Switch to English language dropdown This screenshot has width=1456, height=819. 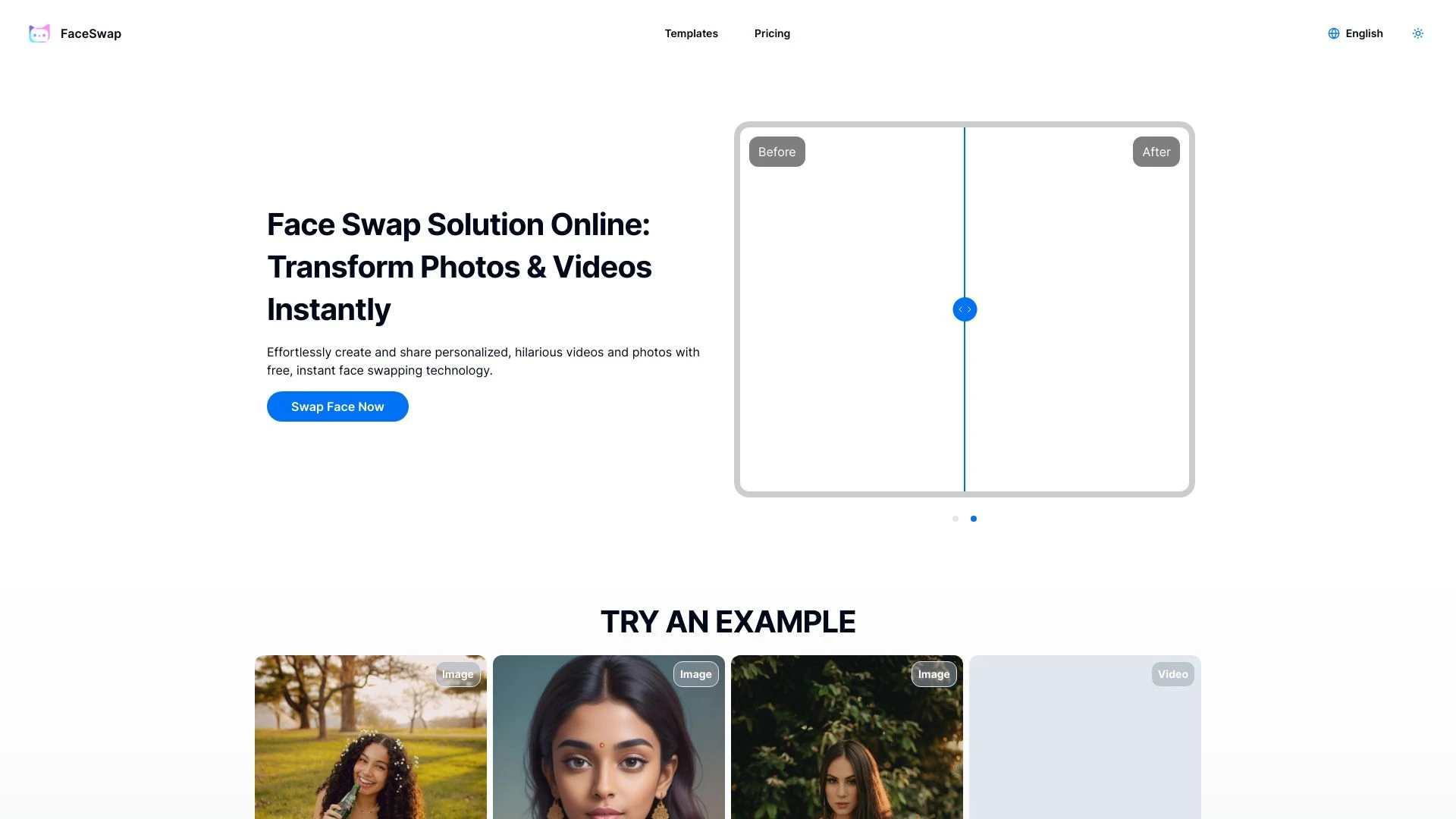1355,33
